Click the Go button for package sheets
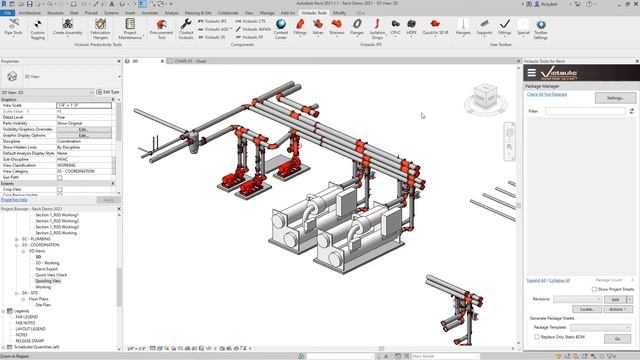Image resolution: width=640 pixels, height=360 pixels. (618, 339)
